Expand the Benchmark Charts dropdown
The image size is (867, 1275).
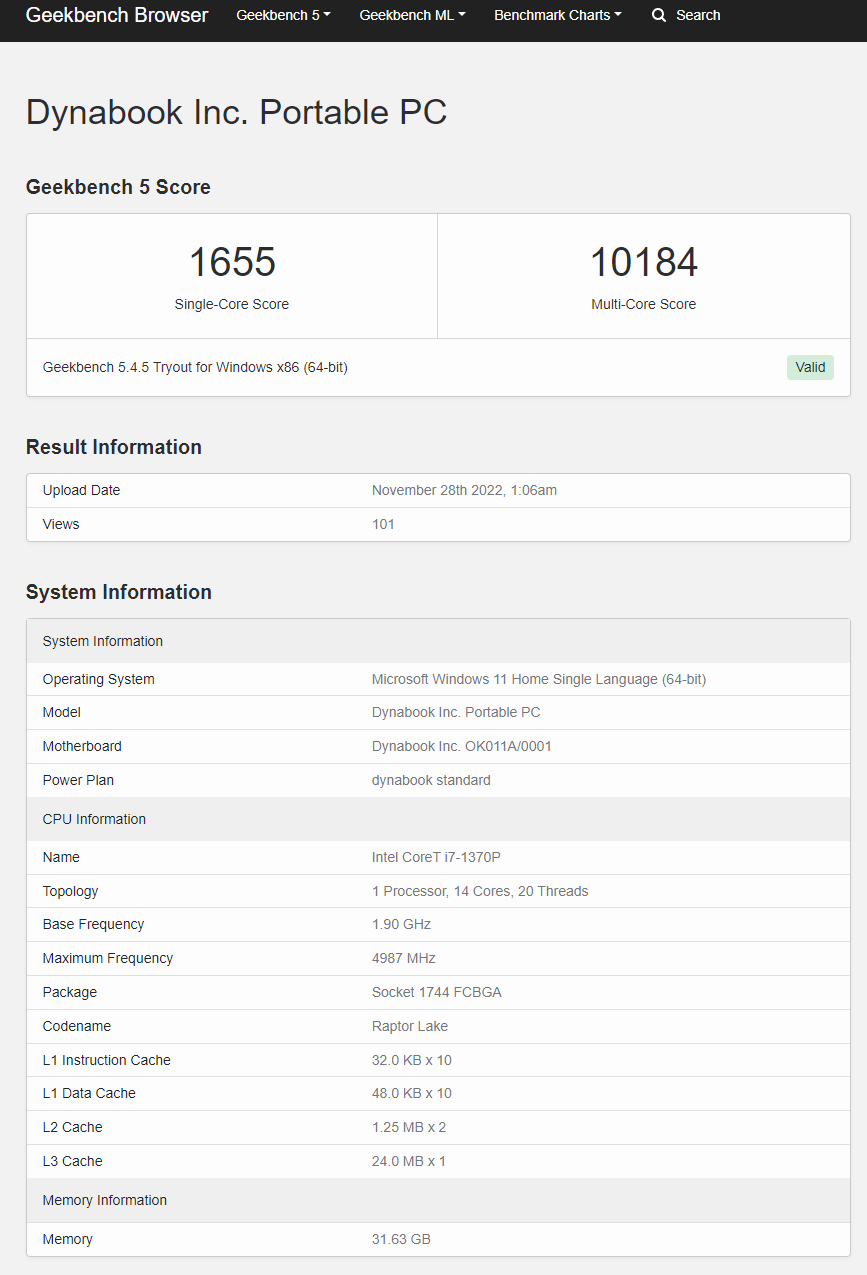[557, 15]
